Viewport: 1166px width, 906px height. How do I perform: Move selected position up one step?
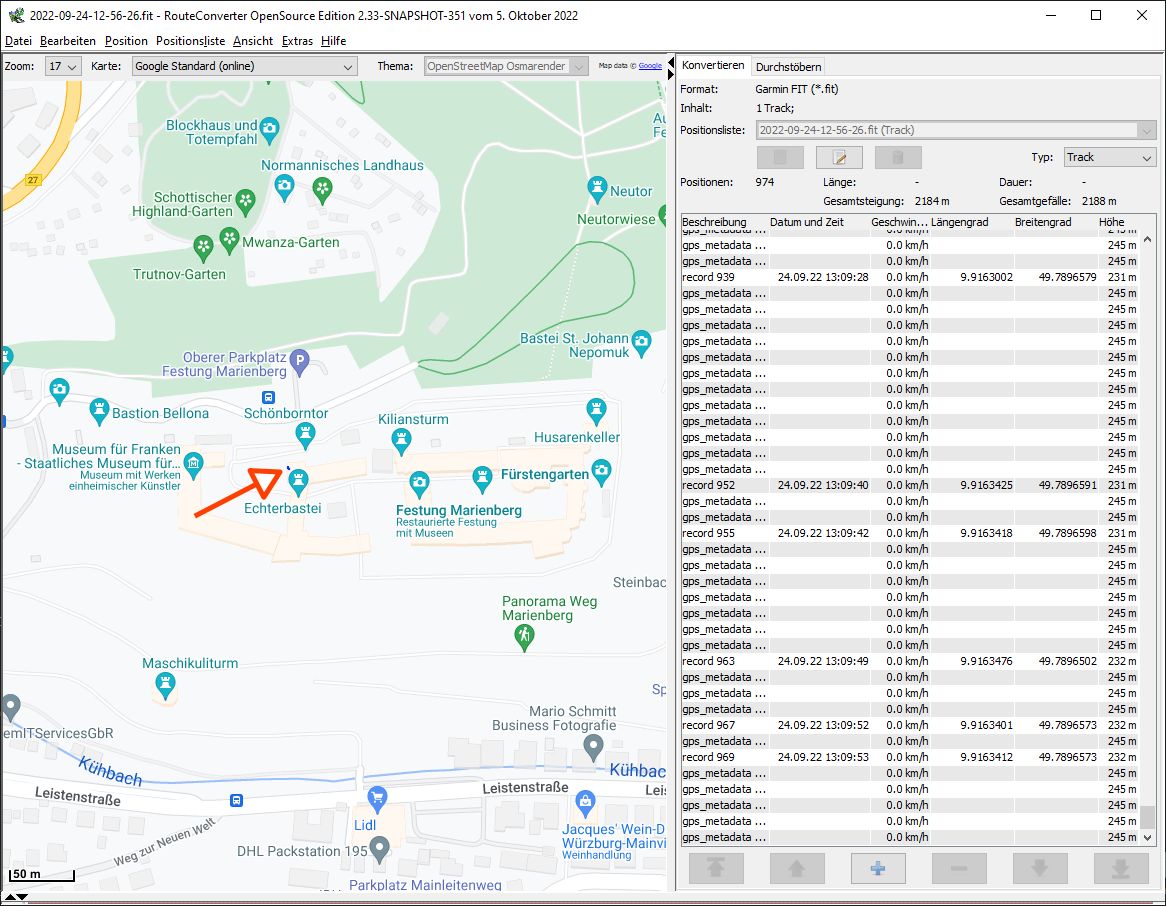[796, 868]
